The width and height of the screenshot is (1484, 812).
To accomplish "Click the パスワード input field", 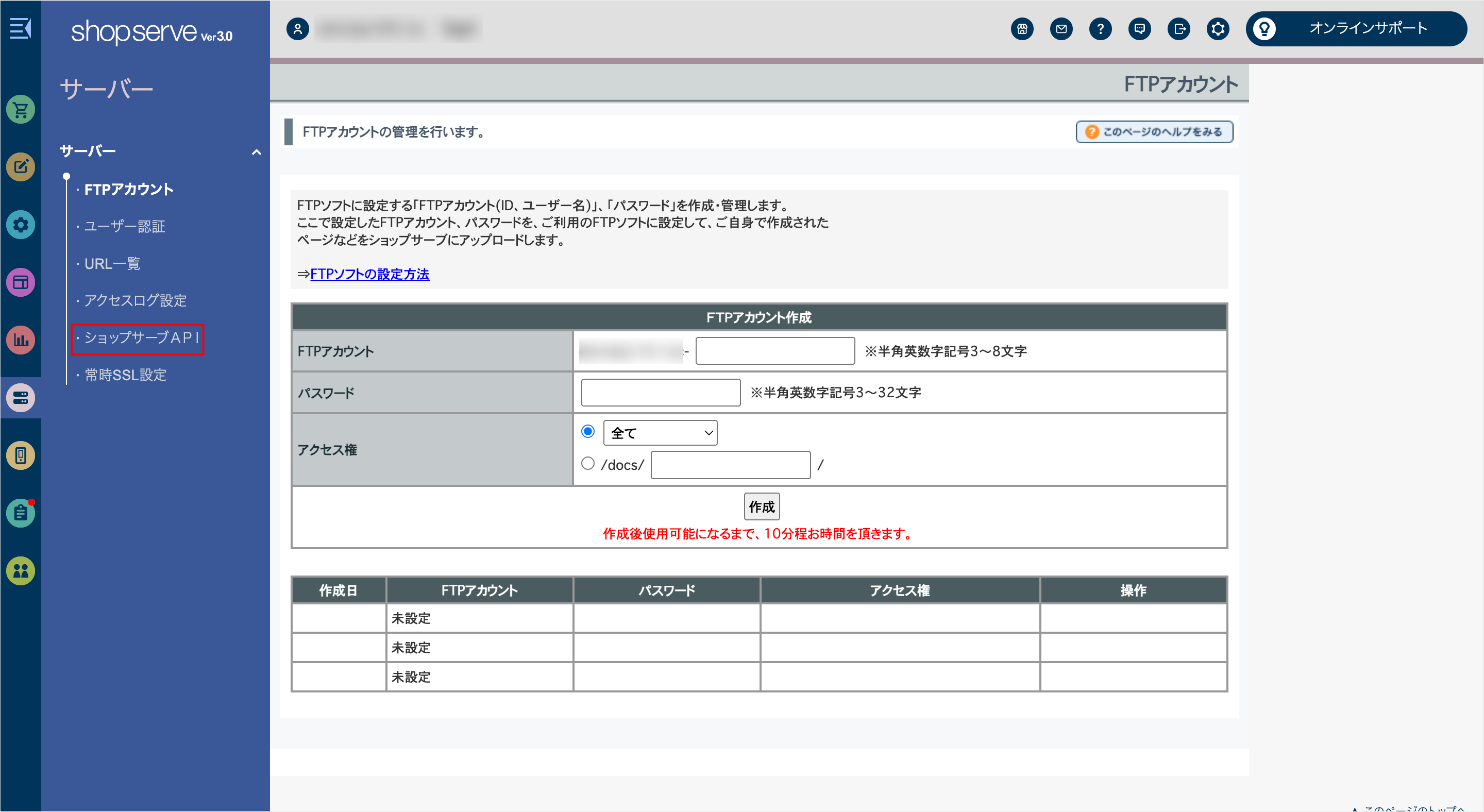I will coord(660,392).
